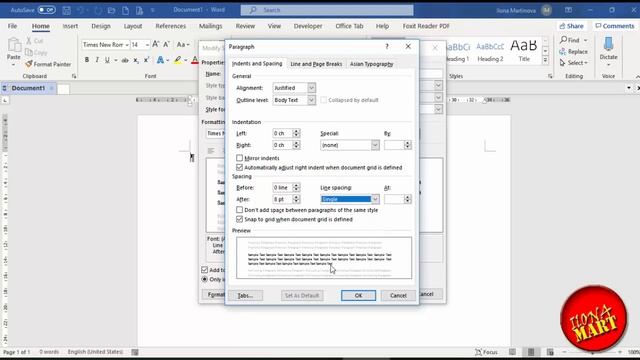640x360 pixels.
Task: Open the Paste options arrow
Action: 13,65
